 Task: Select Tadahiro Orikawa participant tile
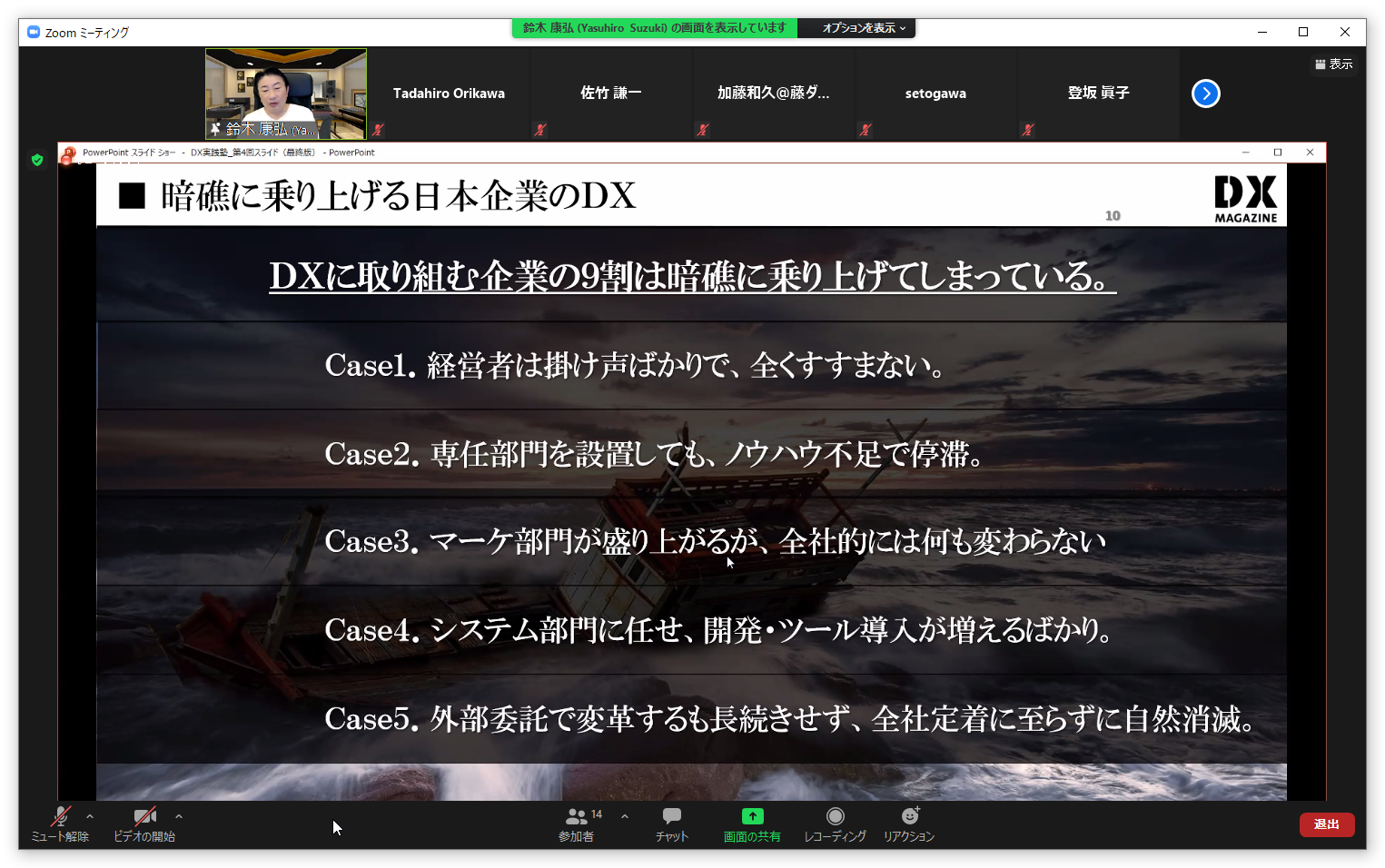pos(449,94)
